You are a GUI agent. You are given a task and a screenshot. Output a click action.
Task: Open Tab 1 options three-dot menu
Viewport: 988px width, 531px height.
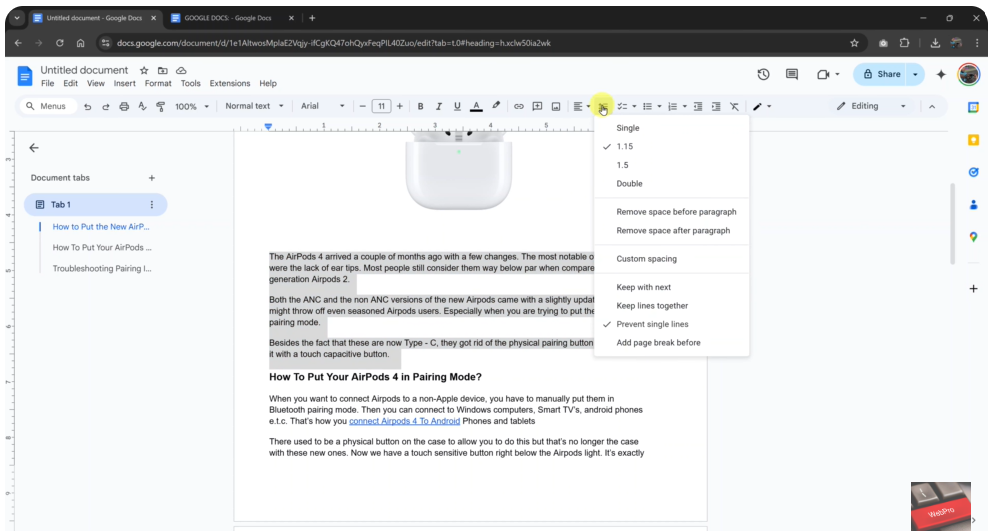pyautogui.click(x=151, y=205)
